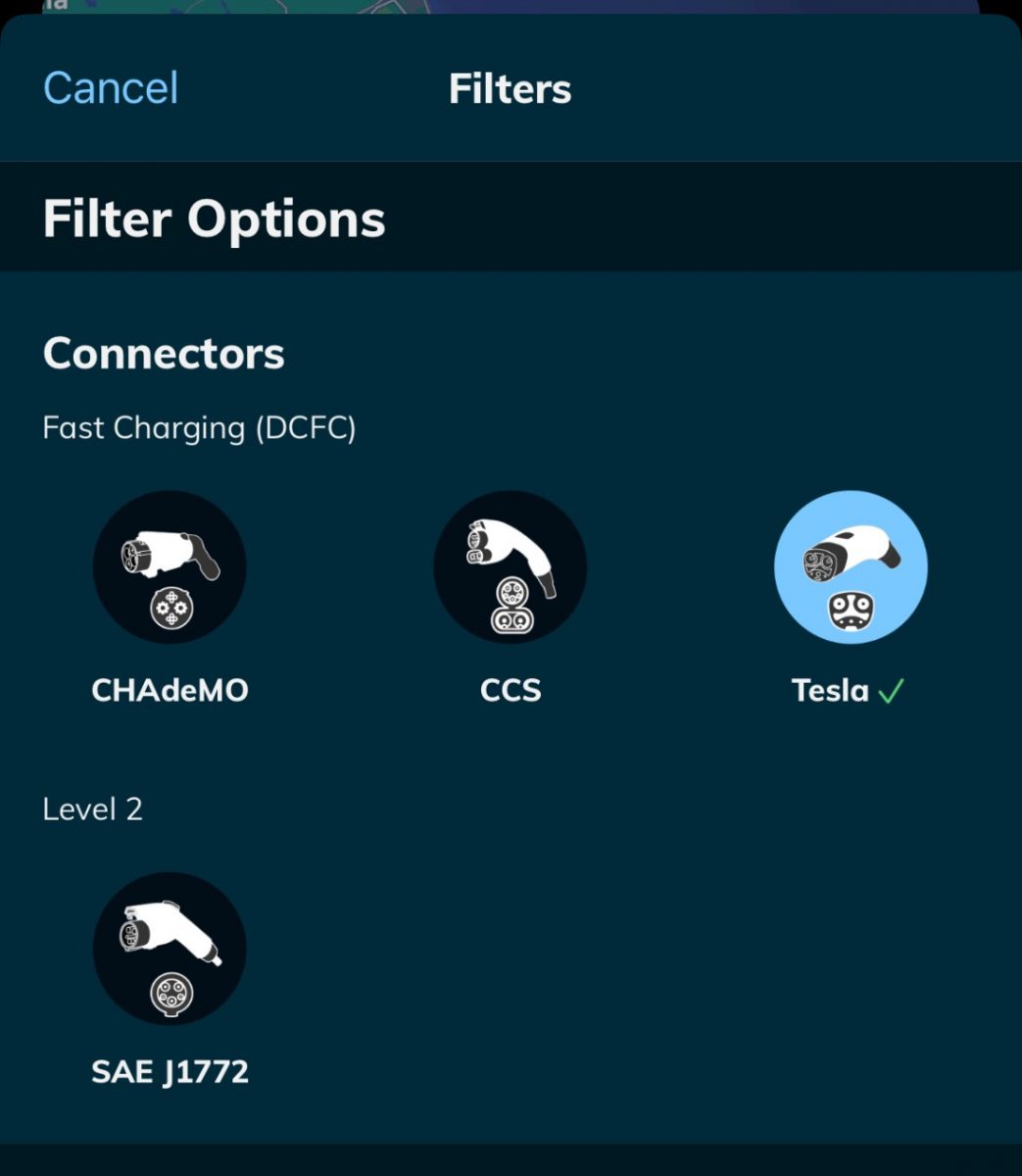
Task: Select the CCS connector icon
Action: click(x=511, y=567)
